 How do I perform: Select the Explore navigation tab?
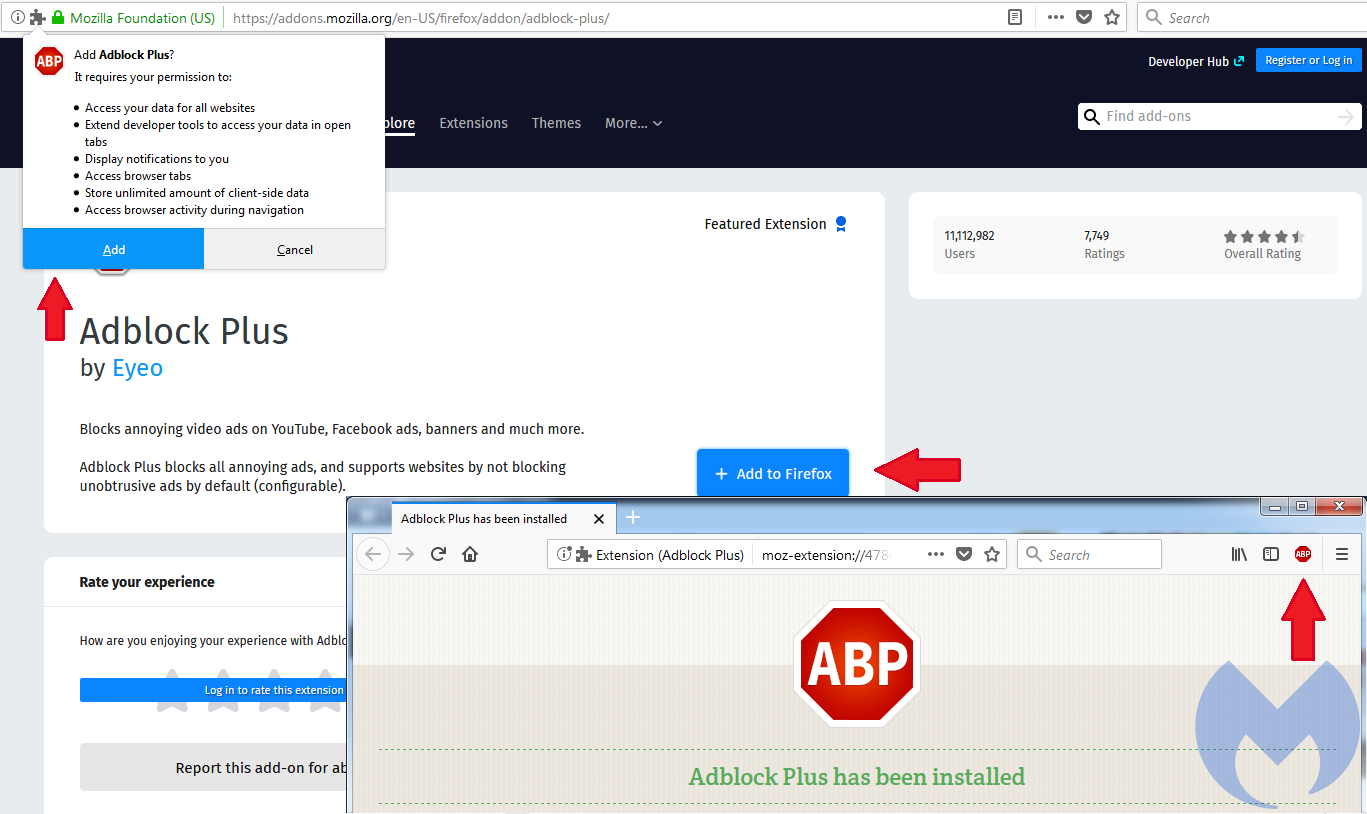point(400,123)
